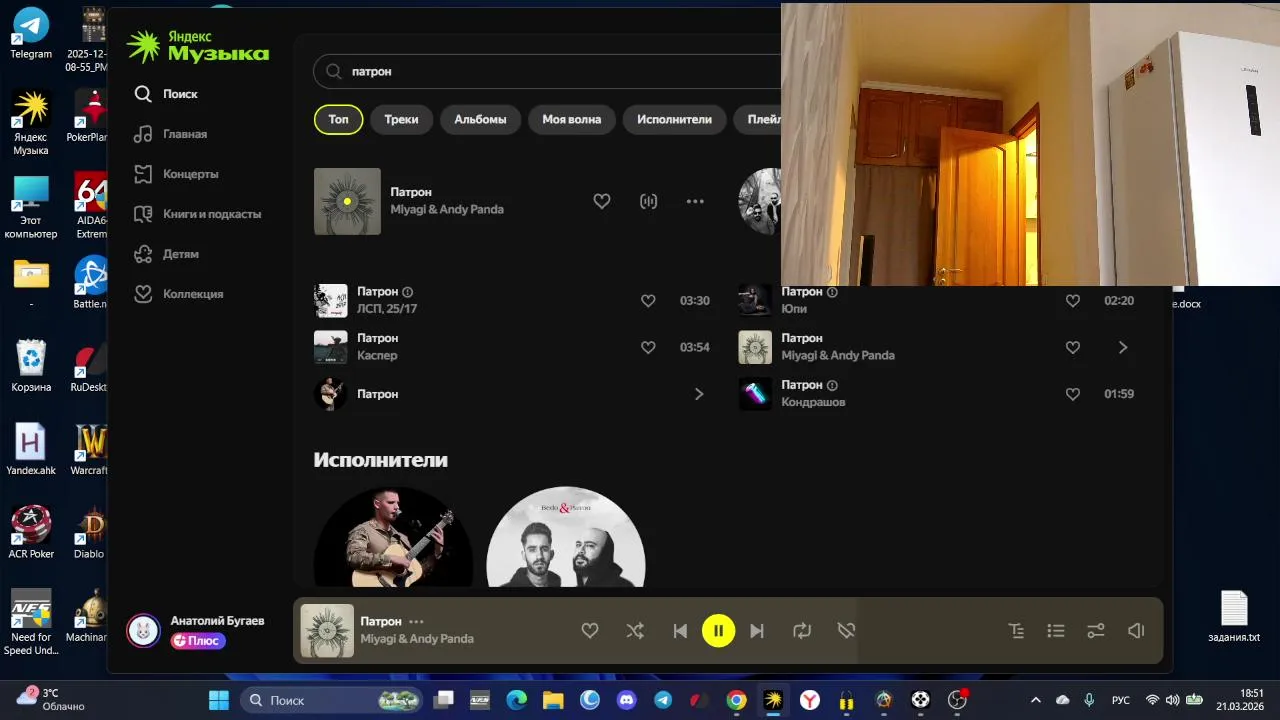The image size is (1280, 720).
Task: Play Патрон by Каспер cover
Action: click(x=331, y=347)
